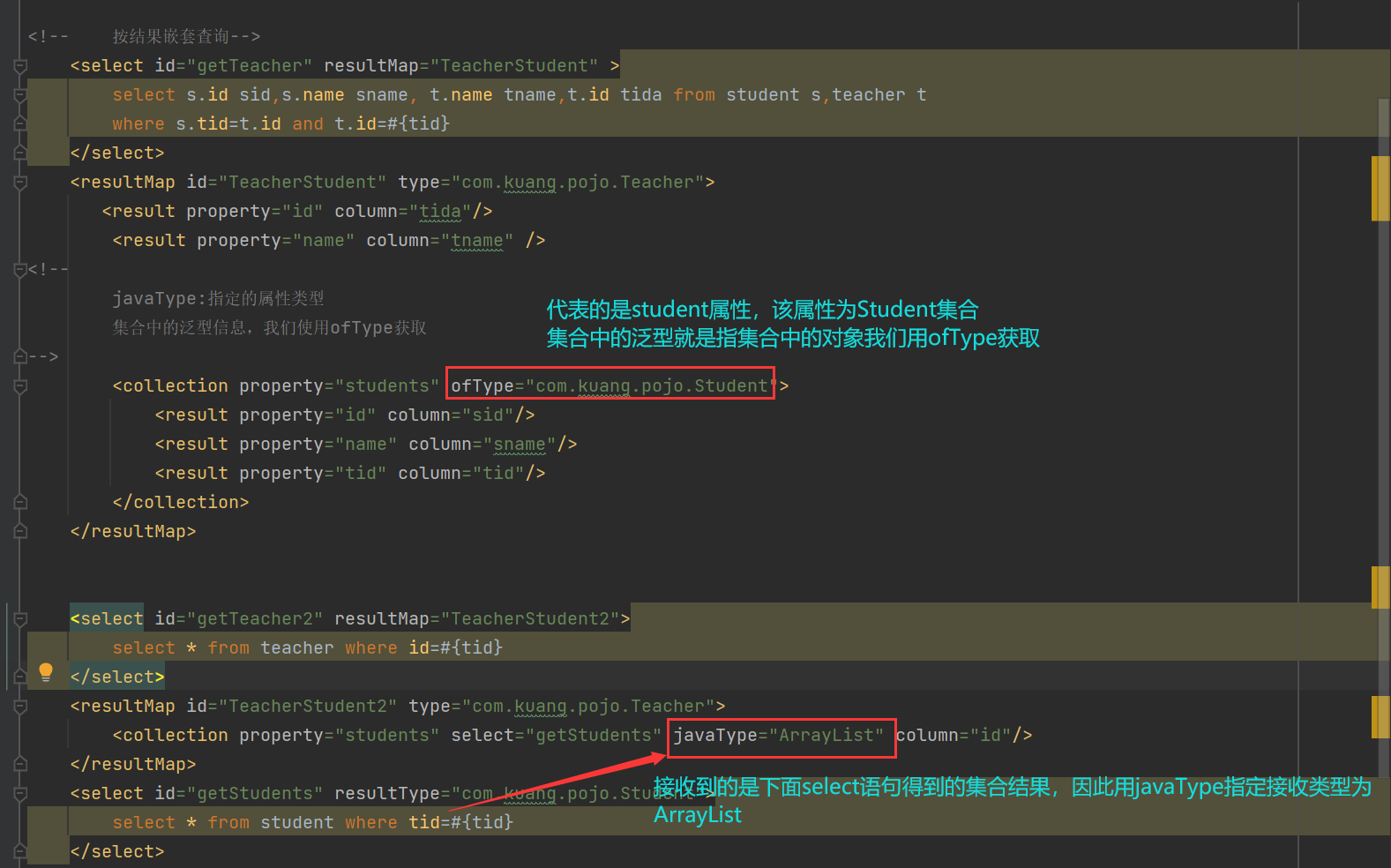Click 'teacher' table name in getTeacher2 query

(297, 648)
